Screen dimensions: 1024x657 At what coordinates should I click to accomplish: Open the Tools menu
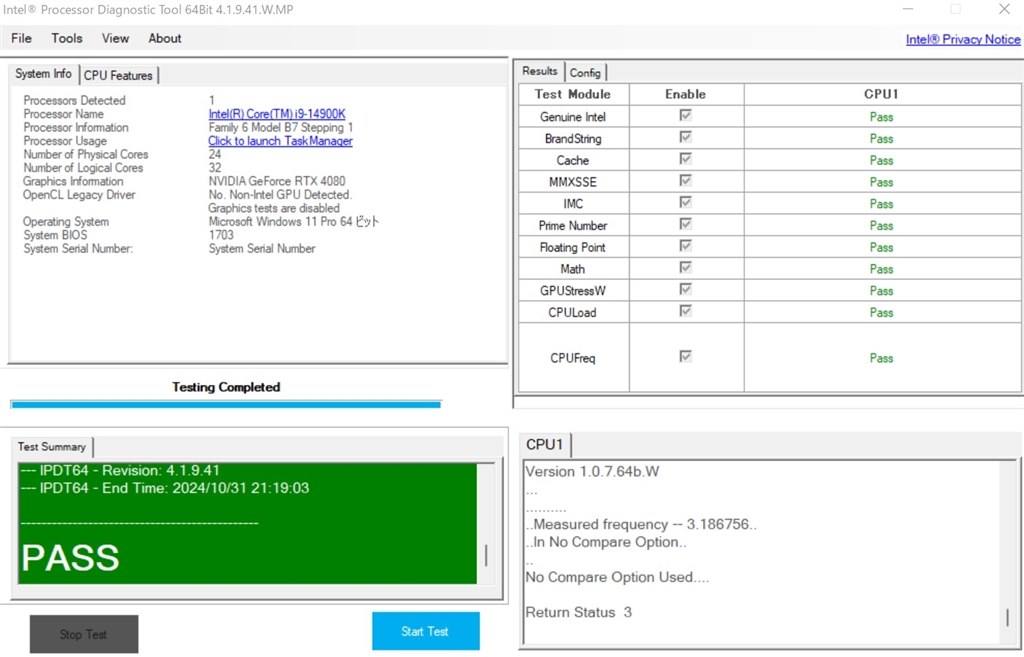click(66, 38)
